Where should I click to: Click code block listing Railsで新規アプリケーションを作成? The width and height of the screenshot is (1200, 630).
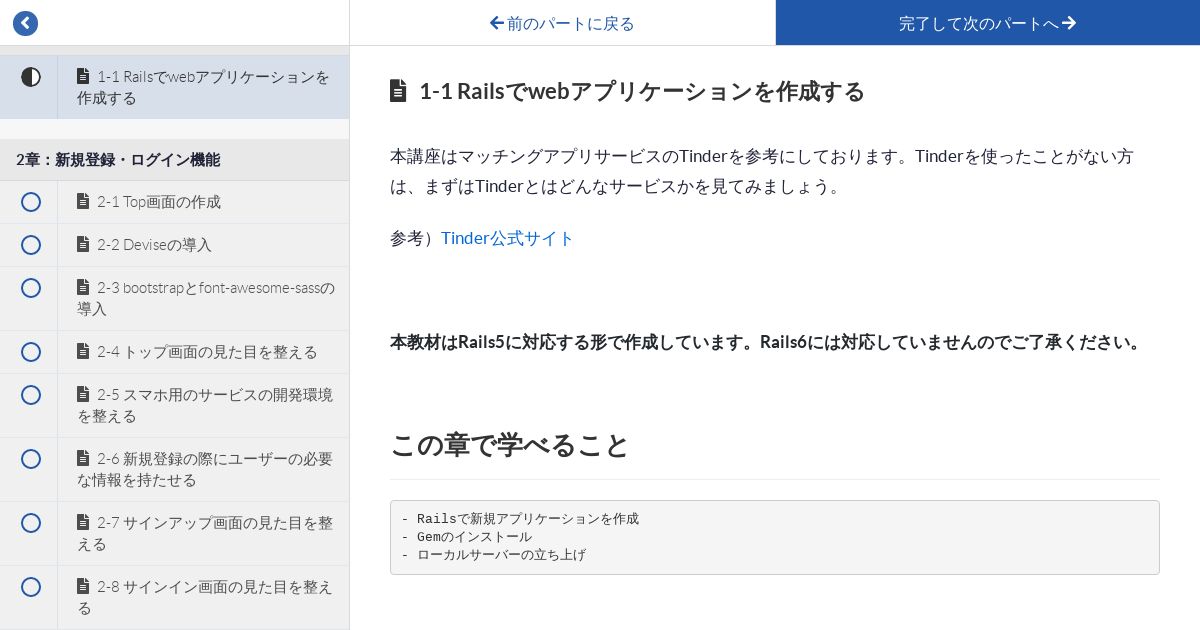pyautogui.click(x=775, y=537)
